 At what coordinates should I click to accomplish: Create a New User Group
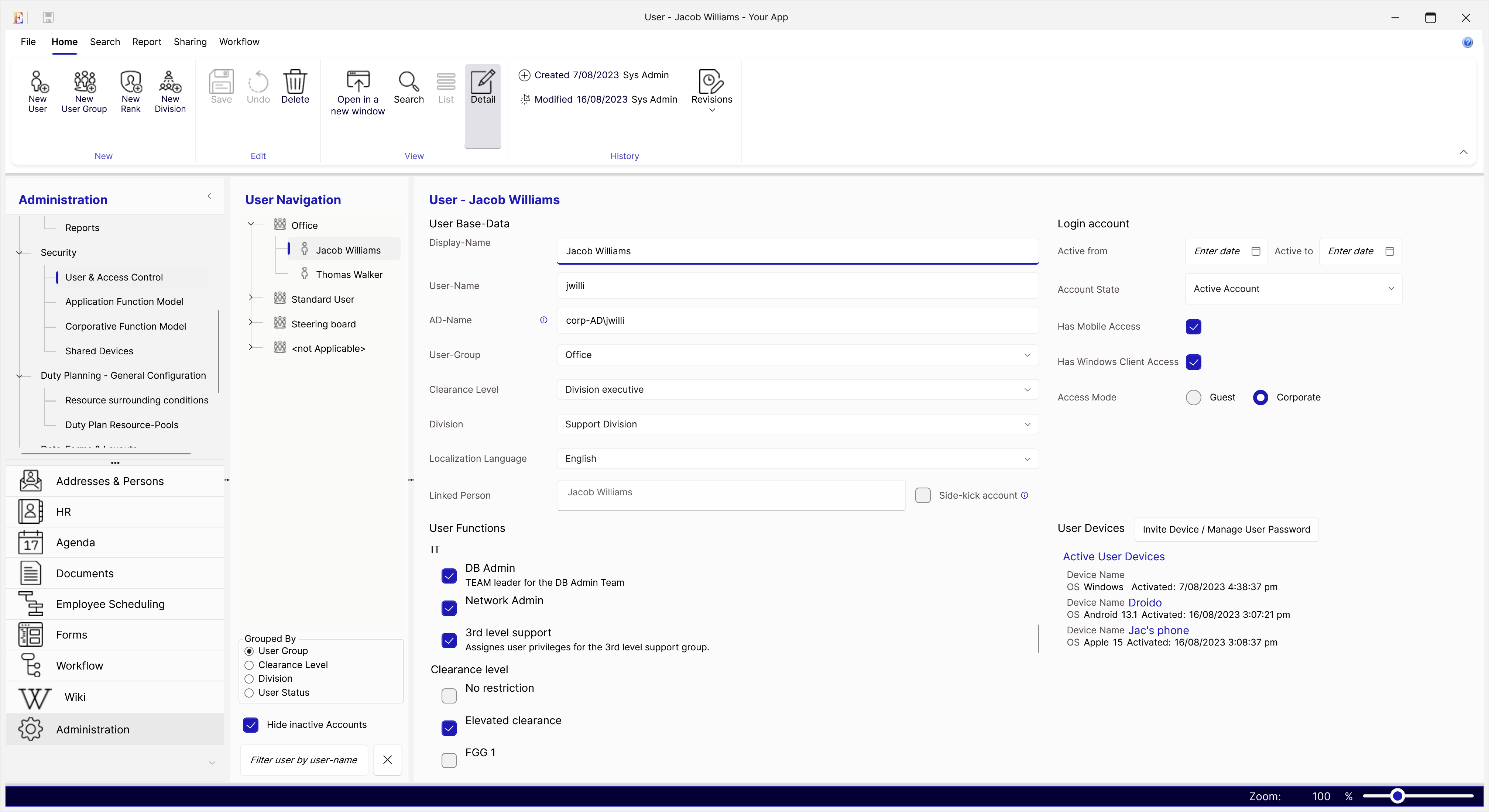point(85,91)
